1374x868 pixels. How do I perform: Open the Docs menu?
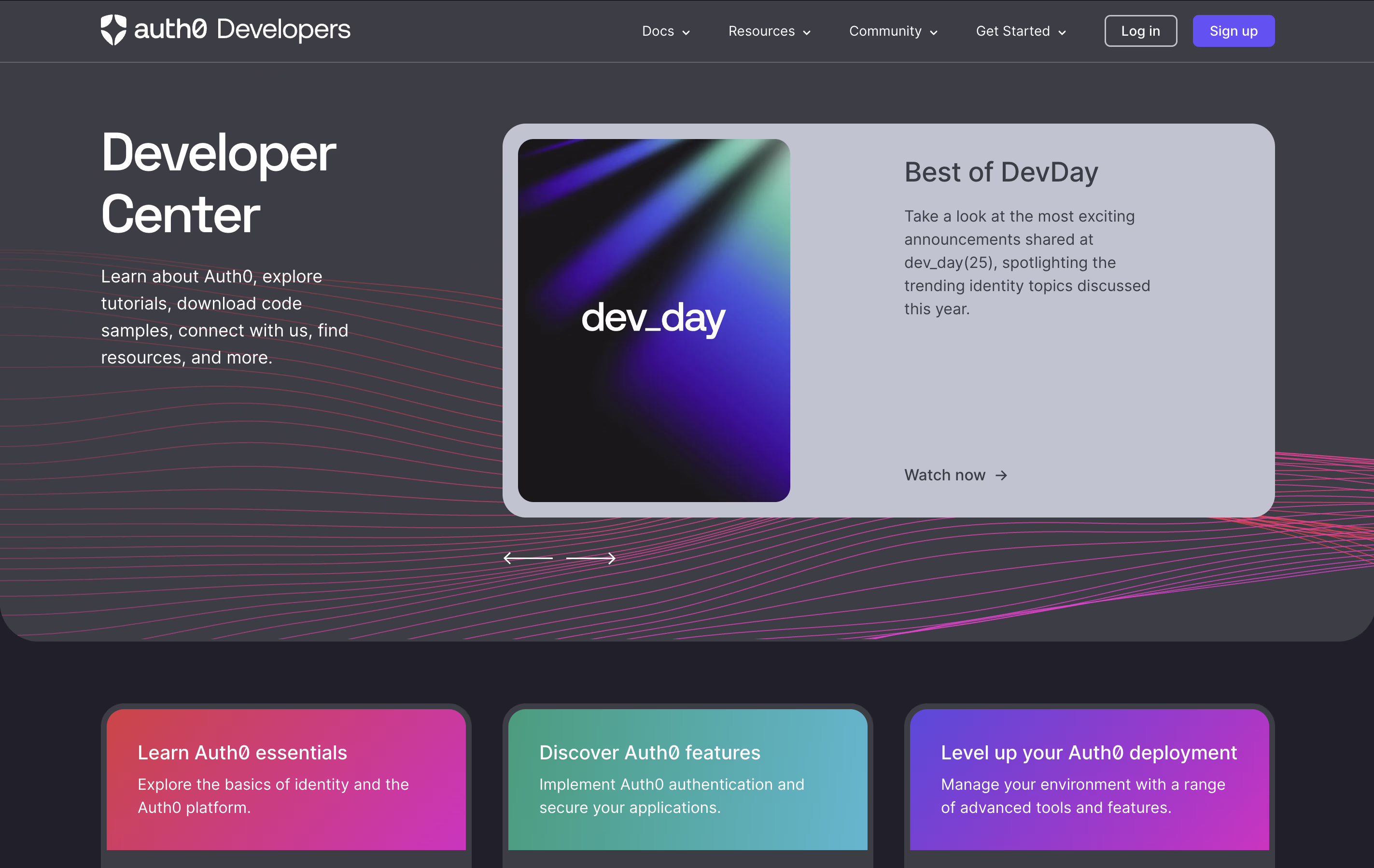click(x=658, y=31)
